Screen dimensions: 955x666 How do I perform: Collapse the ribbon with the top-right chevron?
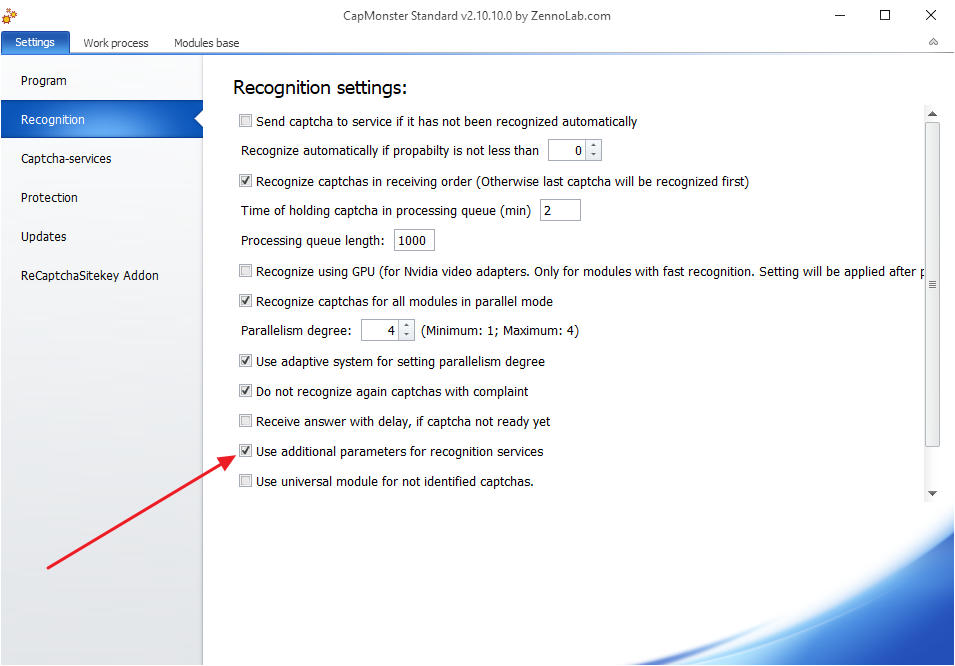pyautogui.click(x=933, y=42)
